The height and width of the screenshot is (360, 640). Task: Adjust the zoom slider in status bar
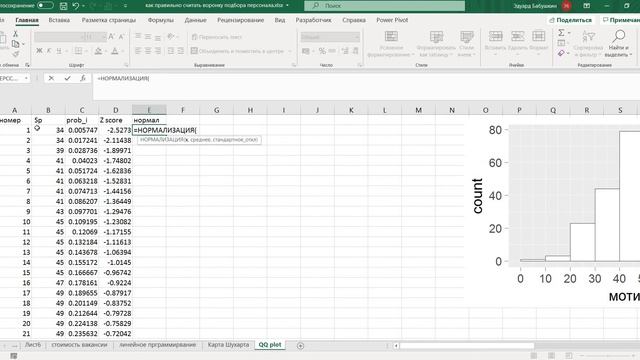[608, 356]
